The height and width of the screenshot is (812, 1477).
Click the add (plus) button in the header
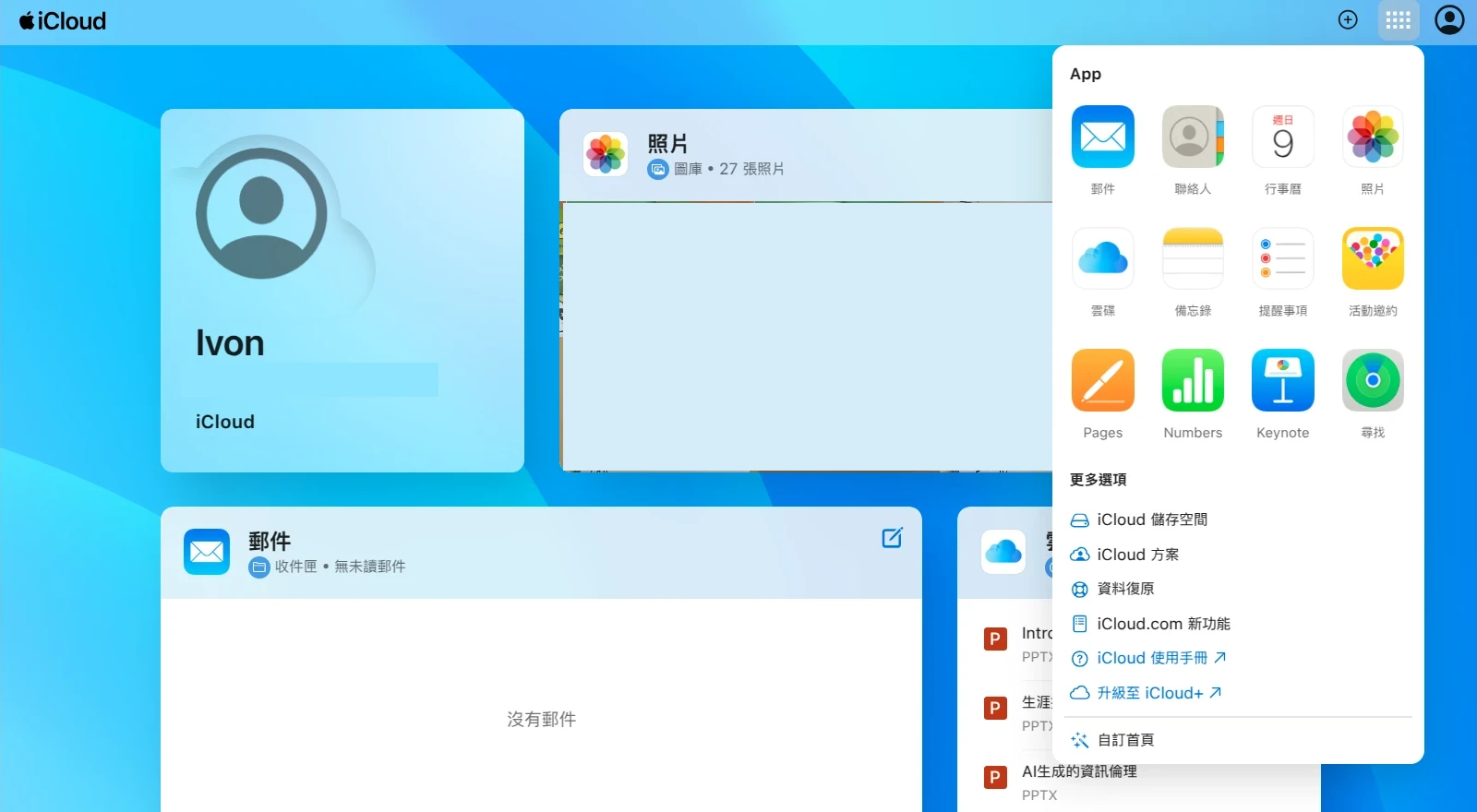coord(1348,20)
